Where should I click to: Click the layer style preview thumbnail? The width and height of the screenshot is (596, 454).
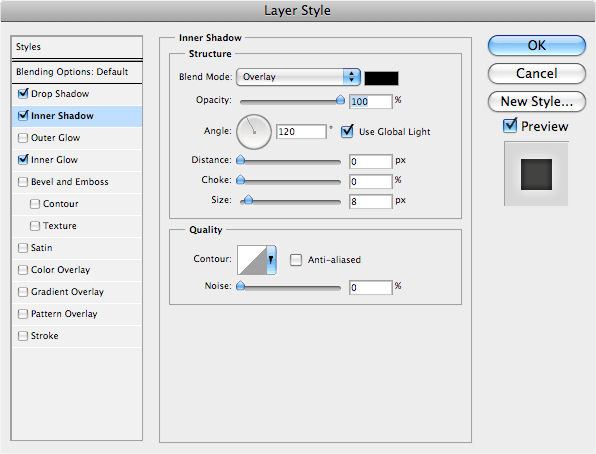tap(536, 174)
